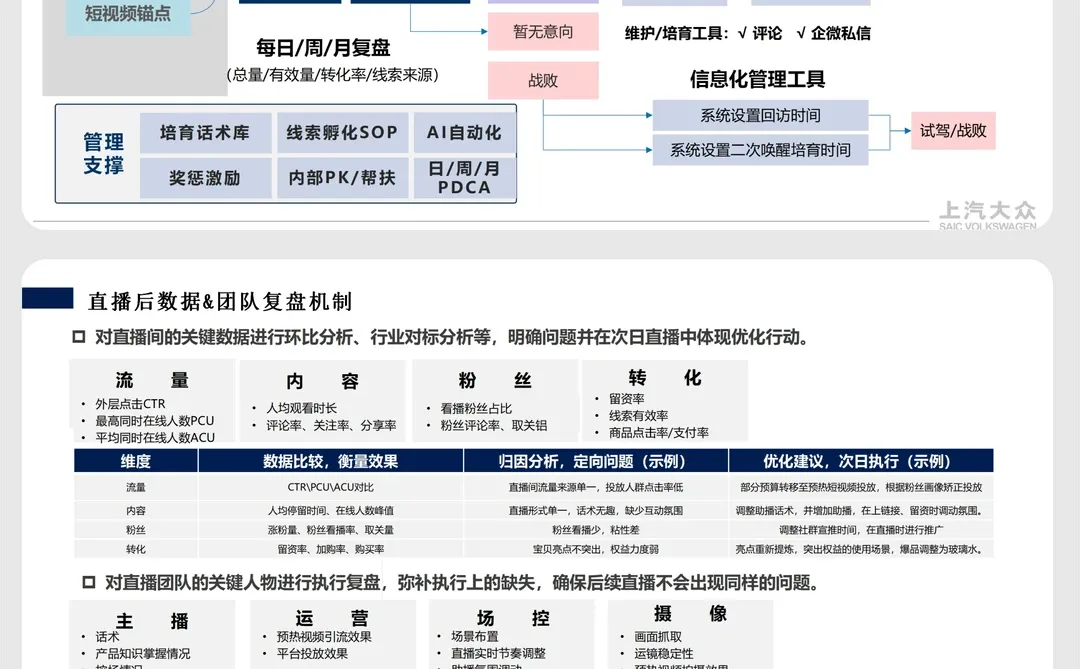This screenshot has height=669, width=1080.
Task: Select the 日/周/月PDCA block
Action: coord(464,178)
